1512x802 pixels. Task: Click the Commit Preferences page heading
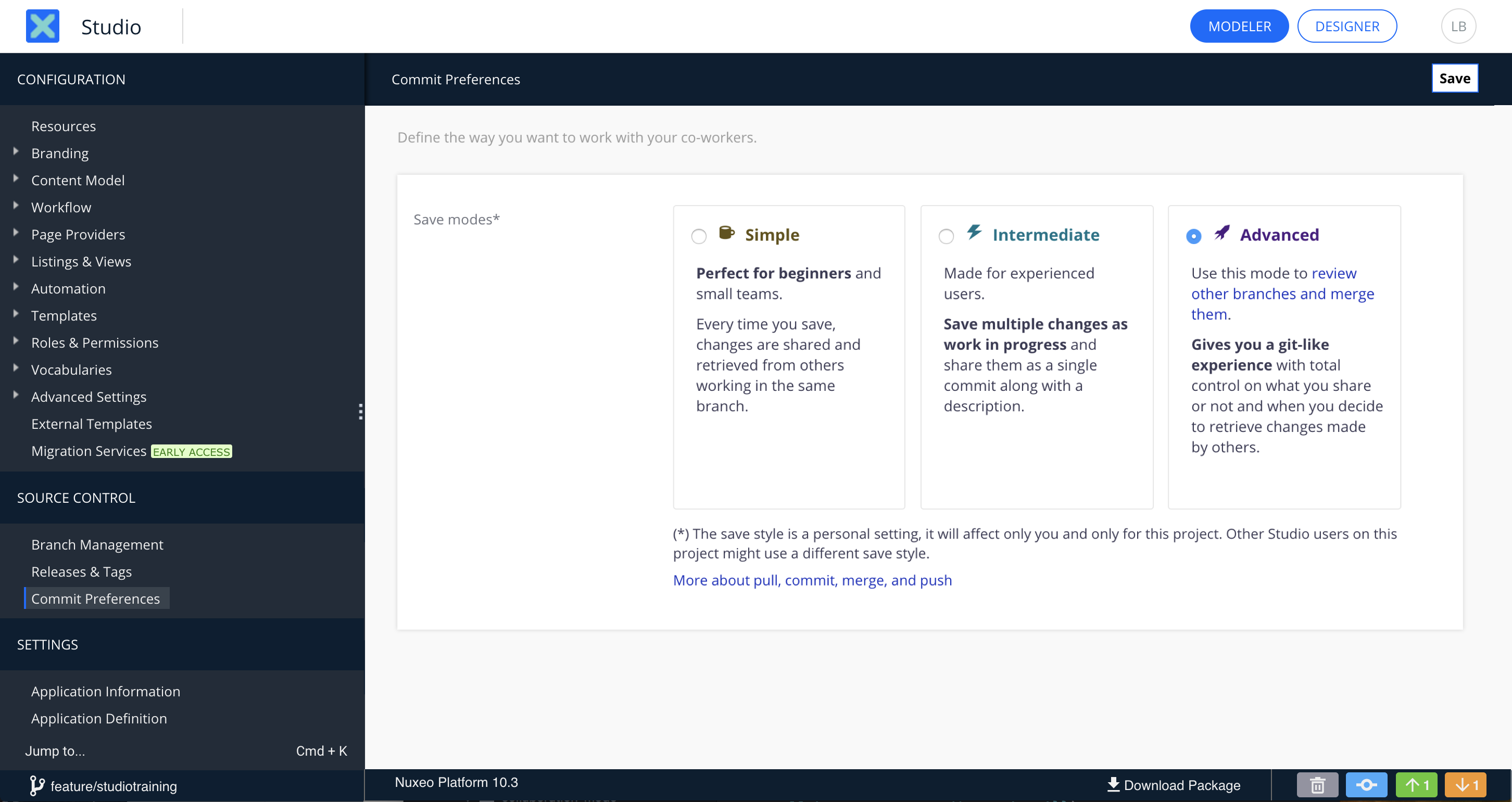coord(456,79)
